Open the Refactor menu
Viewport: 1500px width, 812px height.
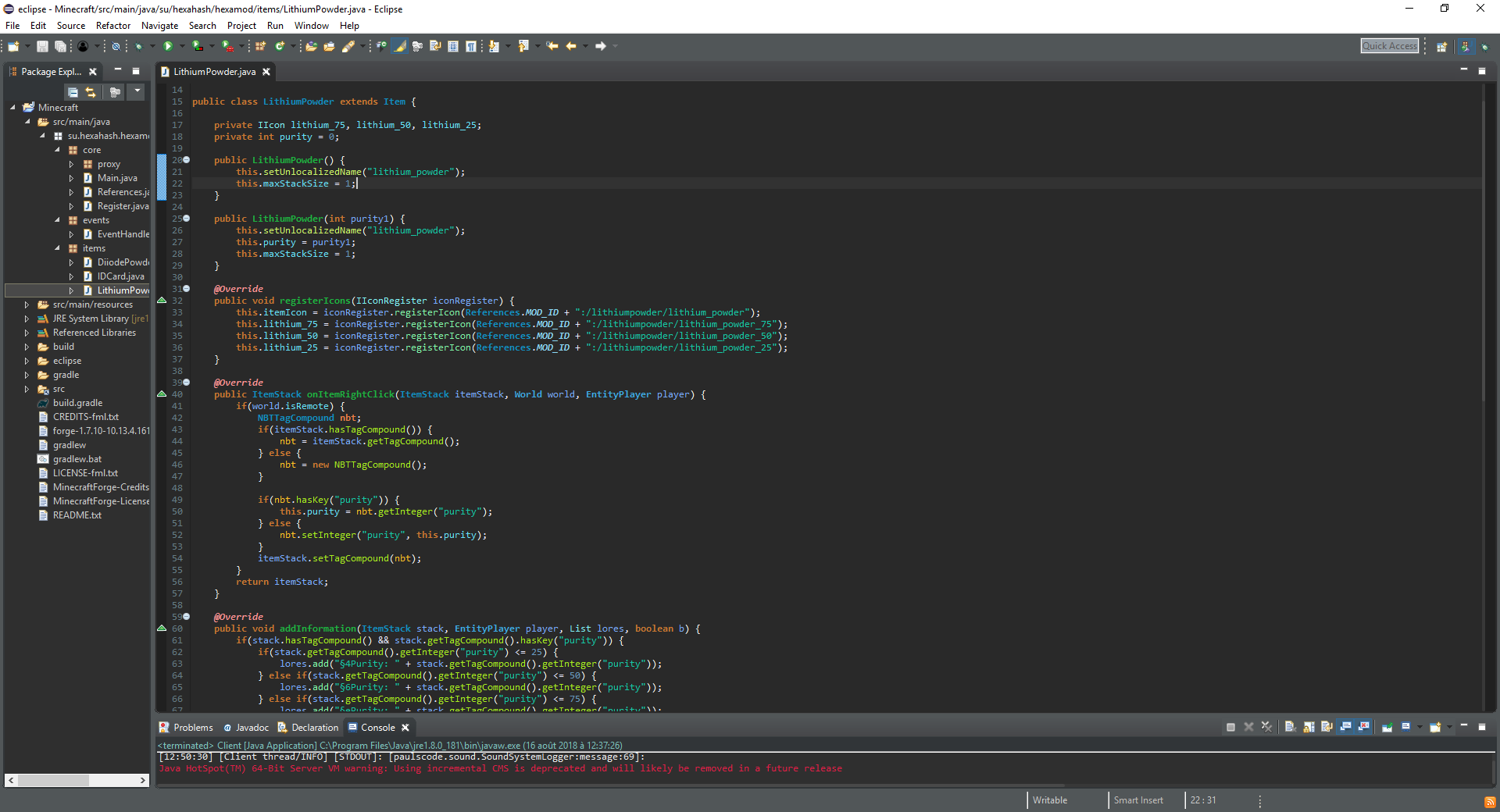point(113,26)
